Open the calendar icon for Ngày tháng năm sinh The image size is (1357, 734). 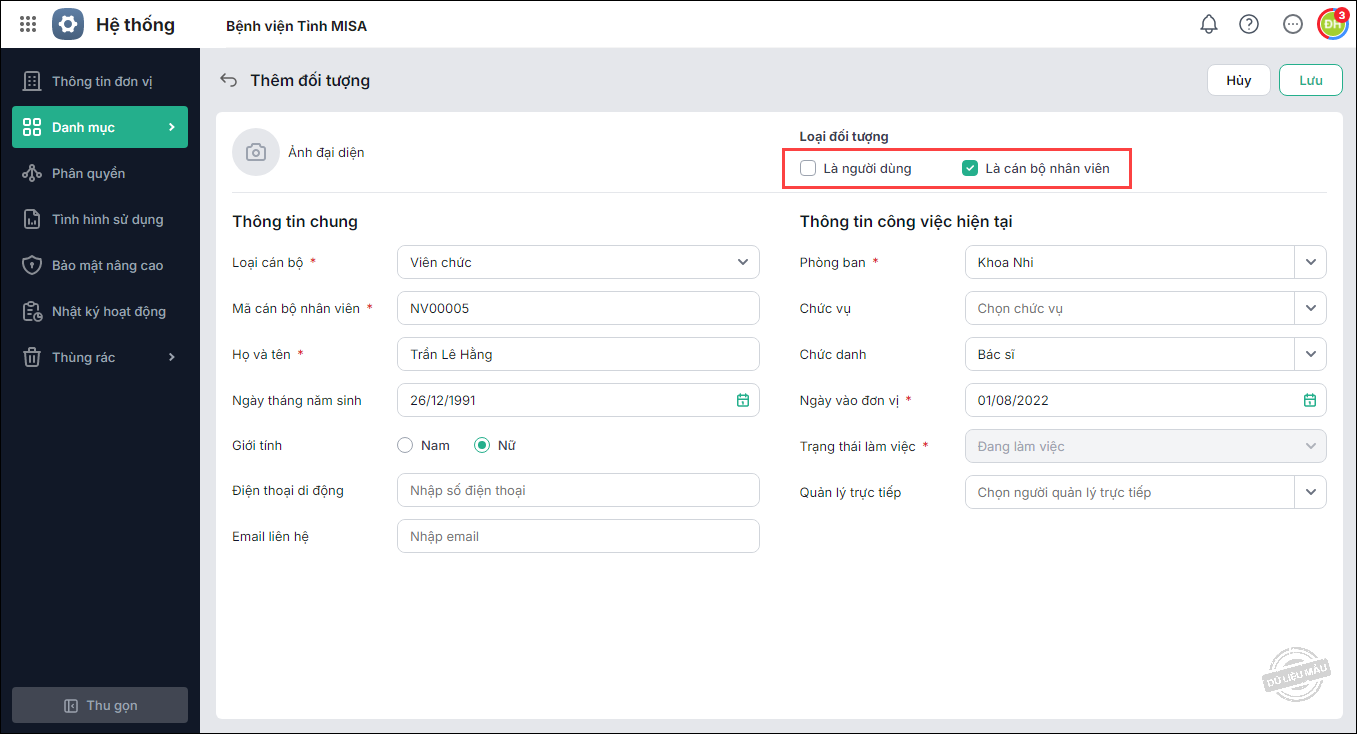click(x=743, y=400)
